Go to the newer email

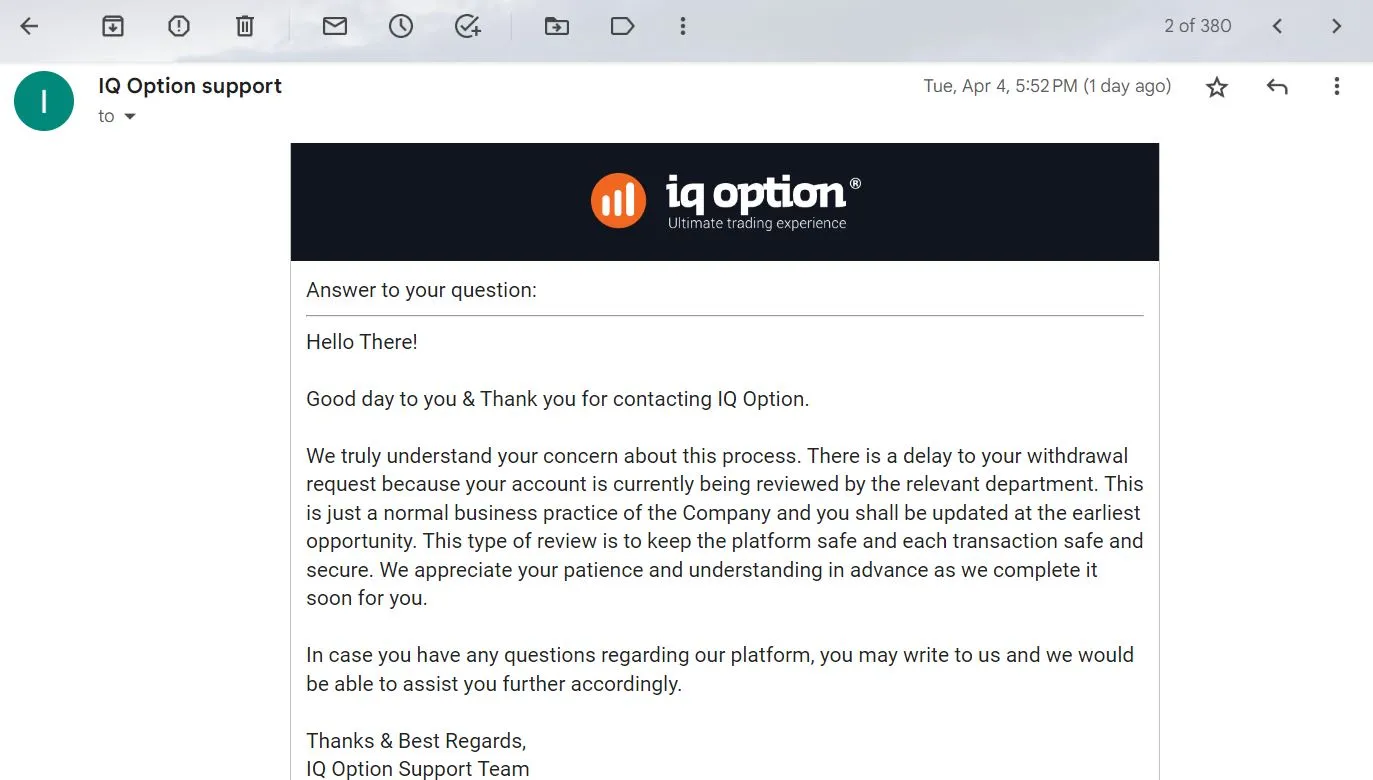1277,27
